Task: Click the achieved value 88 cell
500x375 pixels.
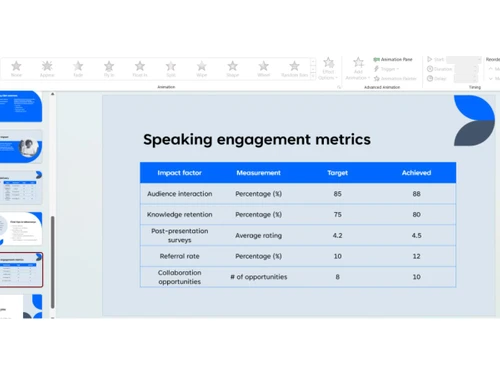Action: tap(416, 194)
